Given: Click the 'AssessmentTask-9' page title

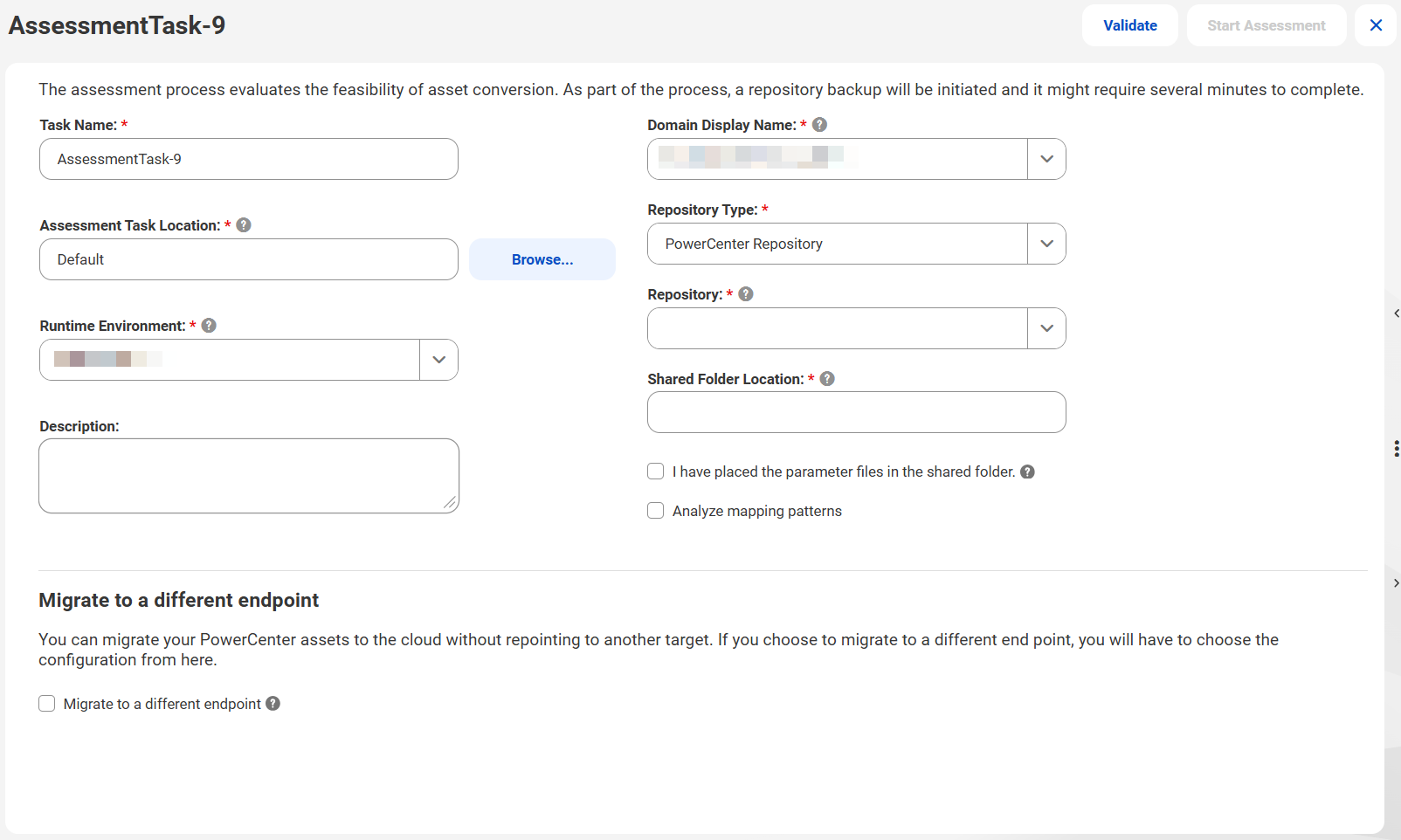Looking at the screenshot, I should point(117,25).
